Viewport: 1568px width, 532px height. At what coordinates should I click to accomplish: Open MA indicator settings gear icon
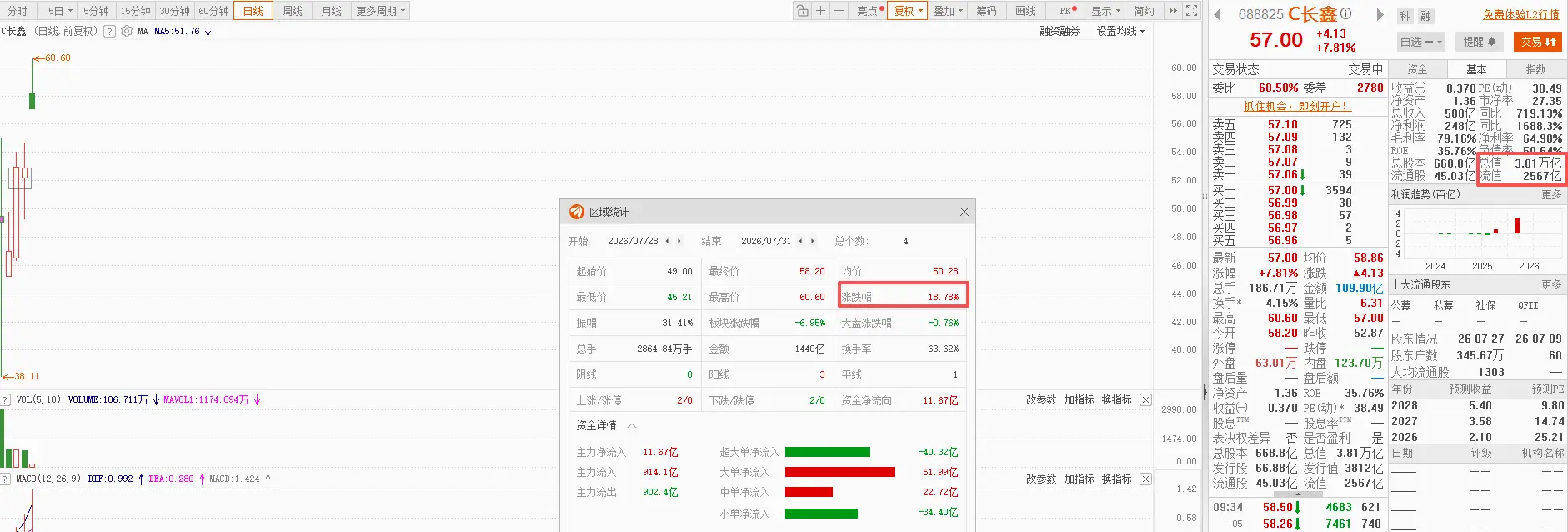tap(127, 31)
